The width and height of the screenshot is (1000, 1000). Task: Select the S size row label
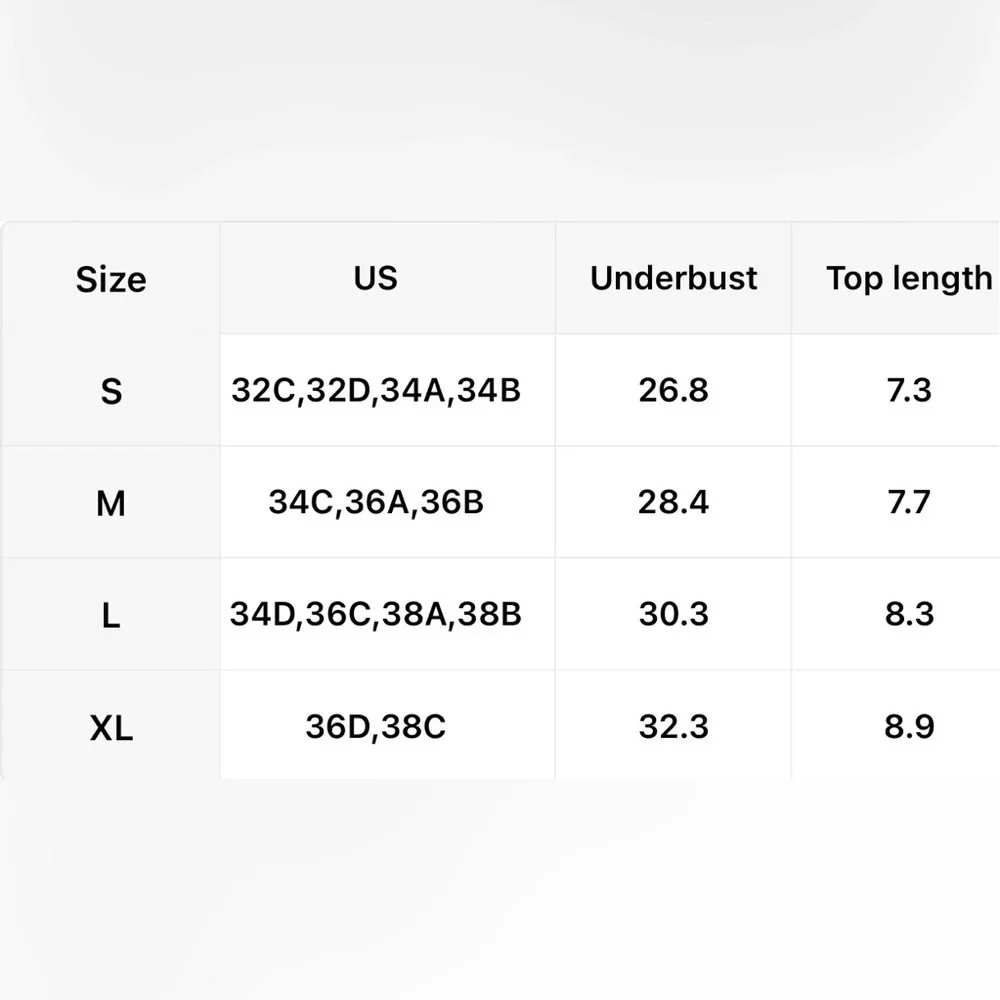(x=111, y=391)
